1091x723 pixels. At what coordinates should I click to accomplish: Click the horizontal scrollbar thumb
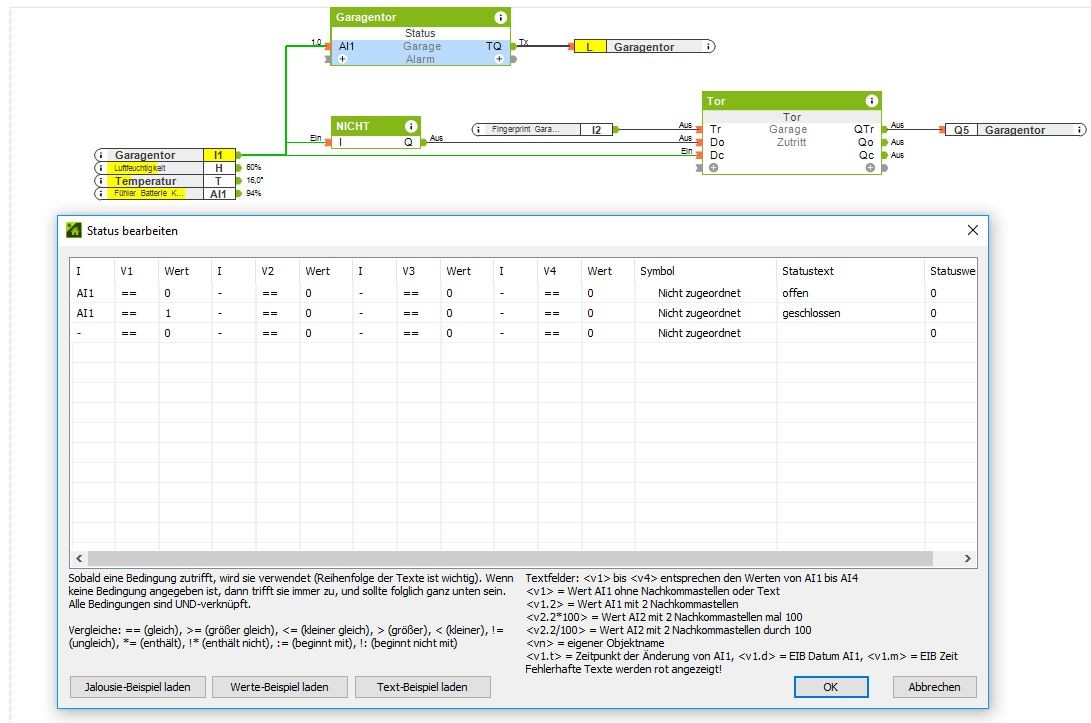click(510, 559)
